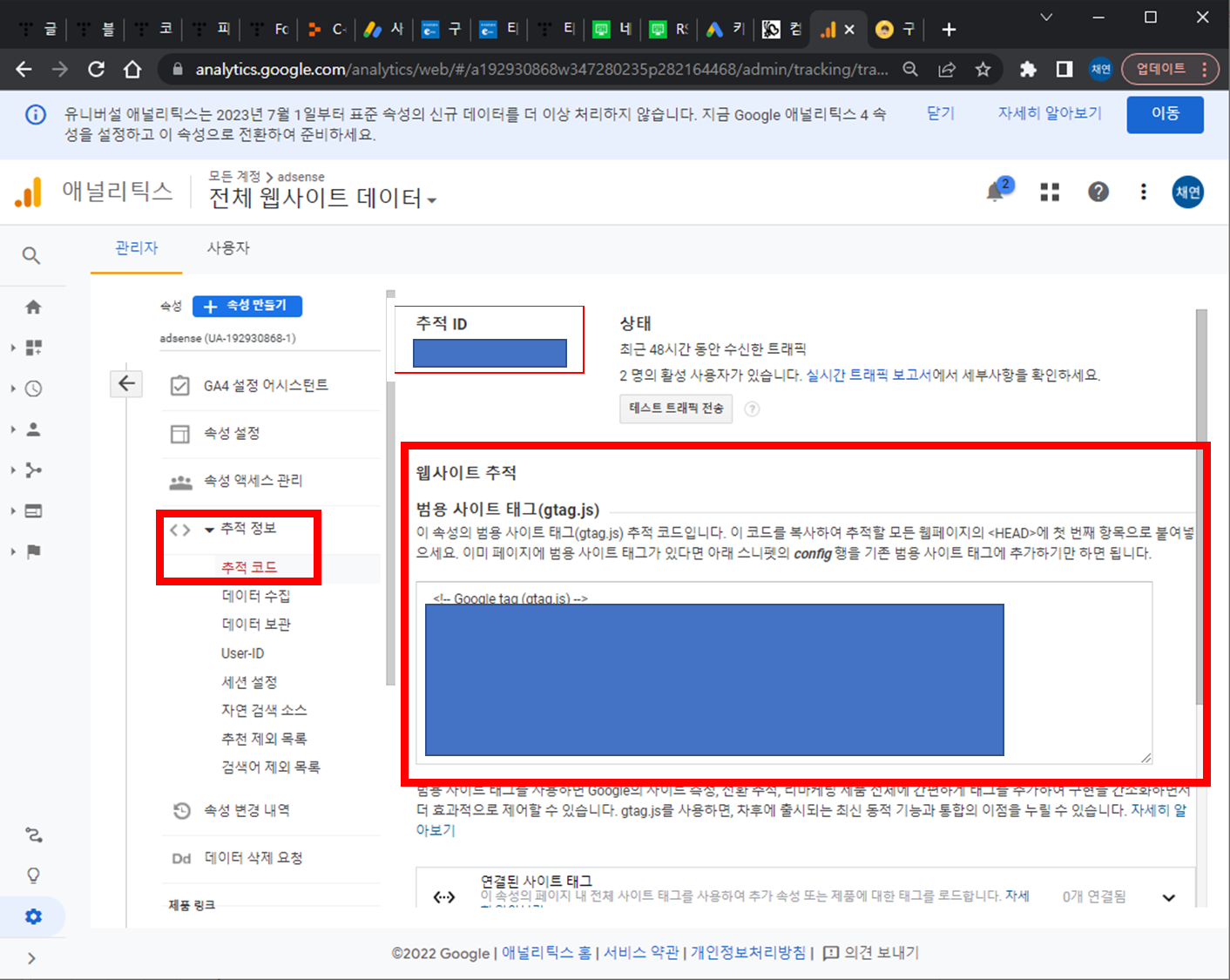Screen dimensions: 1230x980
Task: Open the three-dot more options menu
Action: coord(1144,192)
